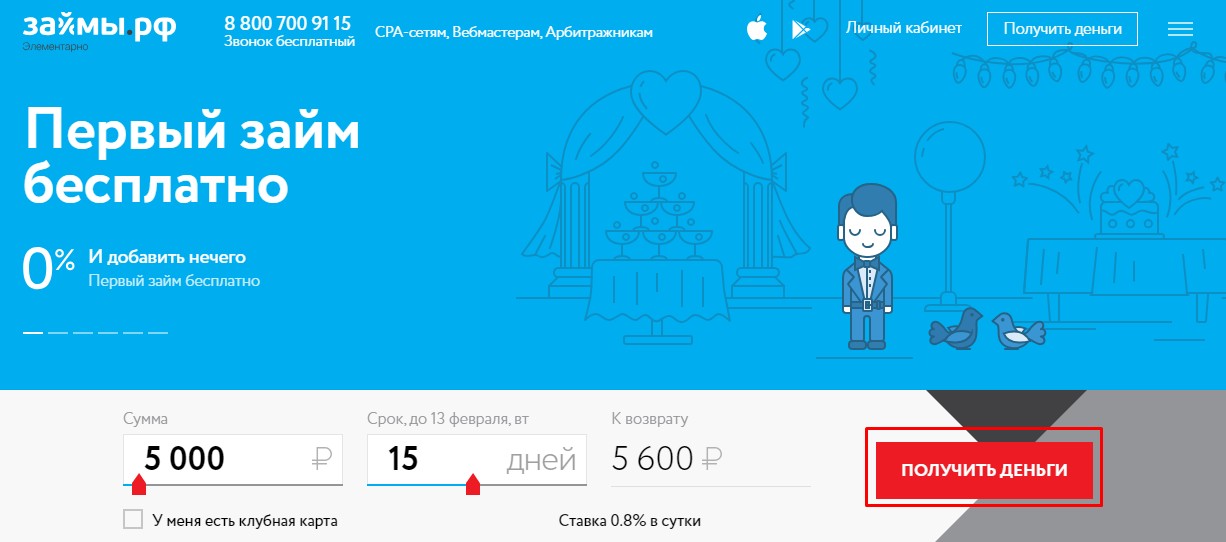Select the second banner slide indicator

(x=58, y=332)
